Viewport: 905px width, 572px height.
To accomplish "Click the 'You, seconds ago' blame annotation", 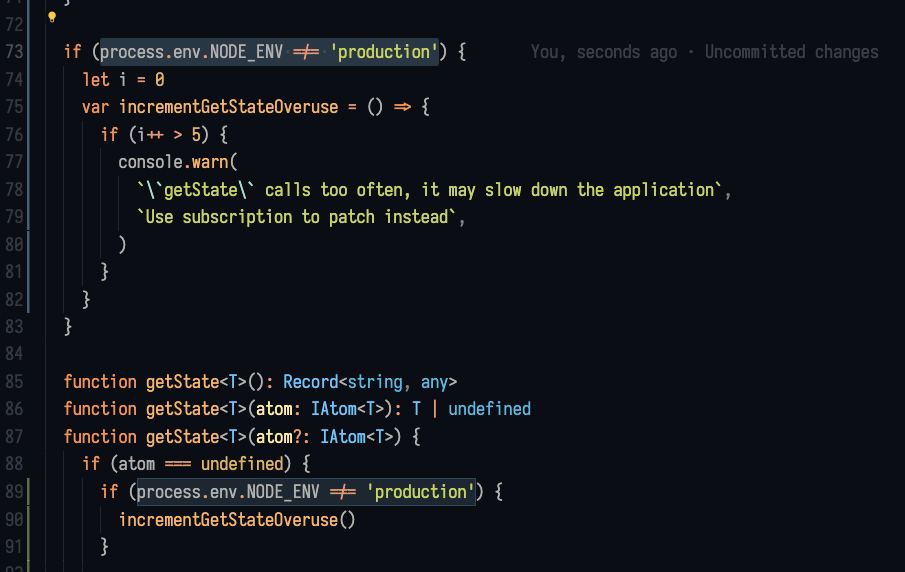I will point(604,52).
